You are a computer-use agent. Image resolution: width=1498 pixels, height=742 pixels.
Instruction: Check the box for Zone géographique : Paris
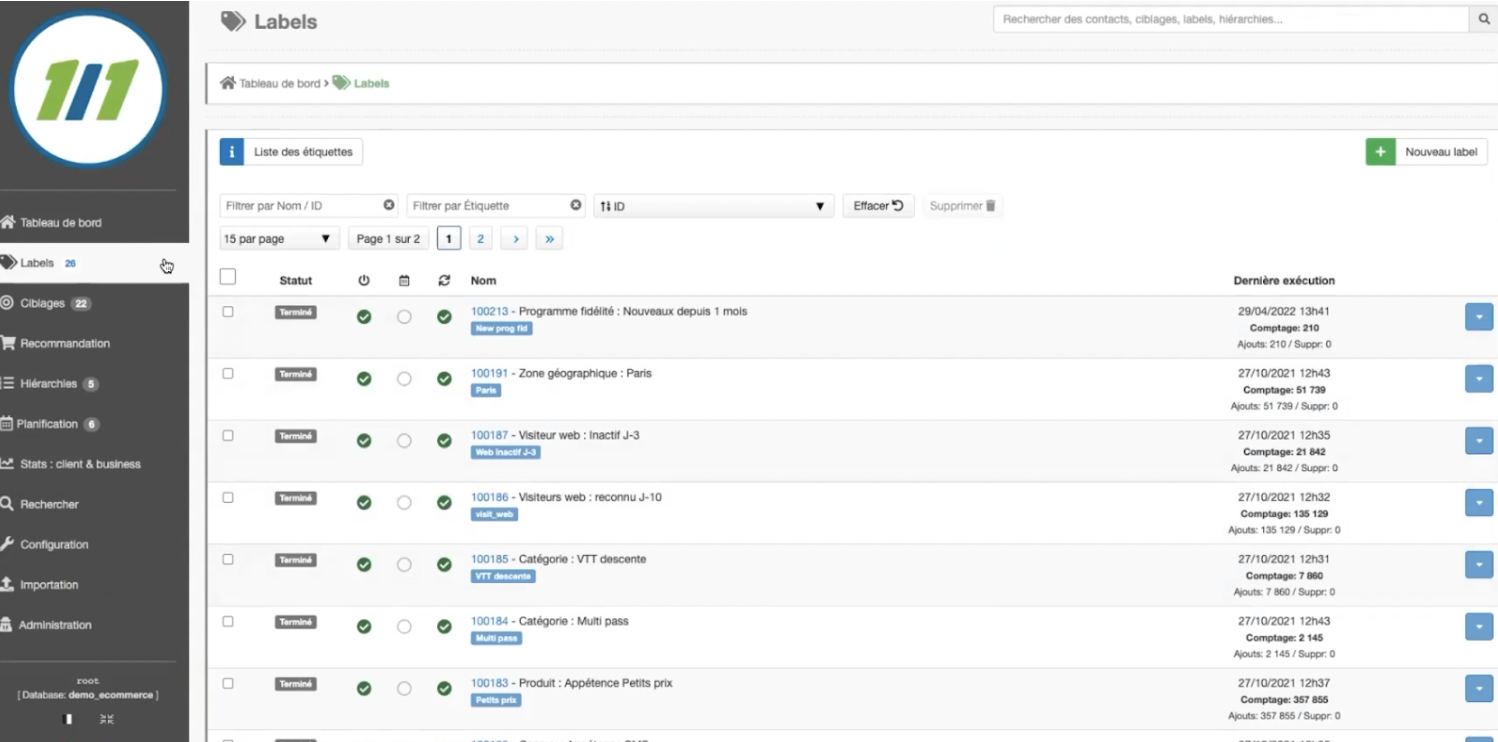click(x=228, y=374)
